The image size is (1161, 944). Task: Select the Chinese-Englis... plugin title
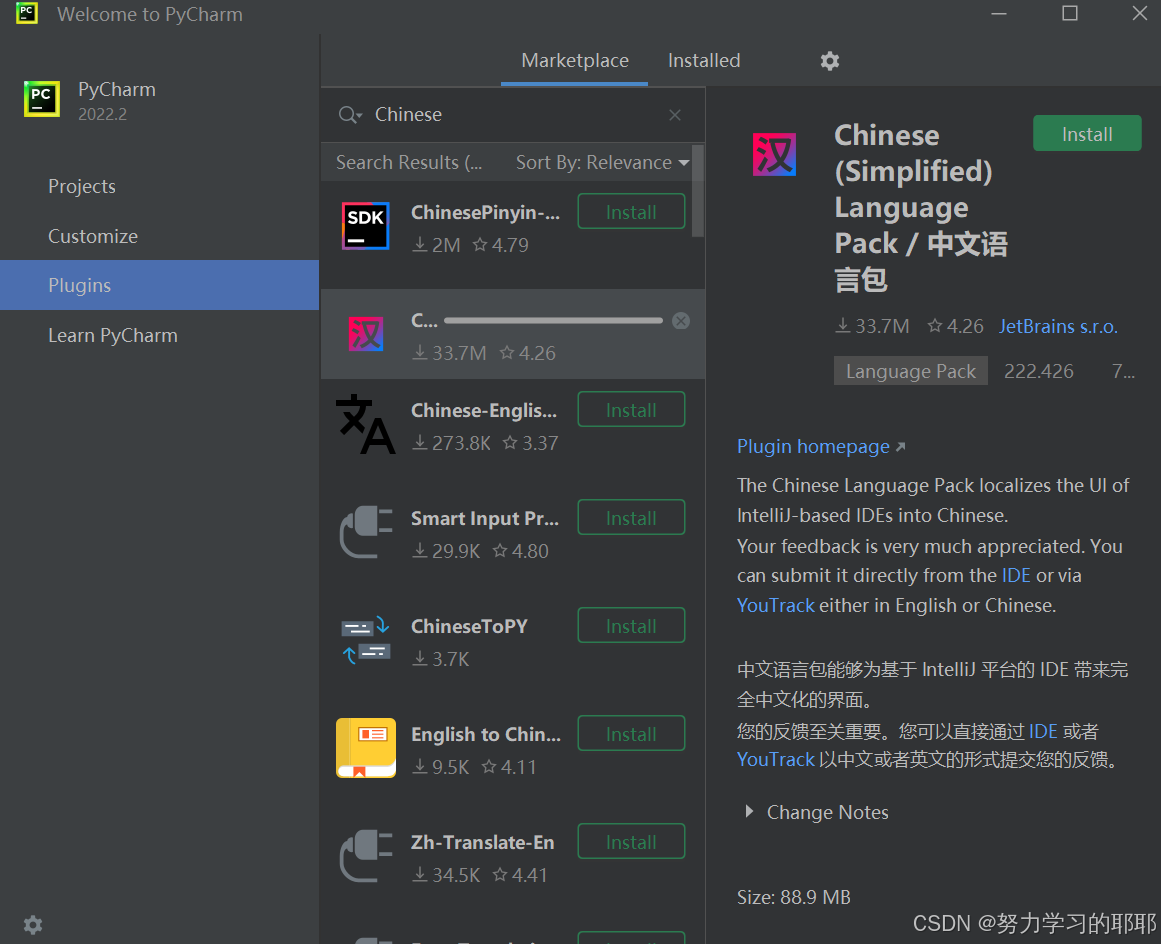pos(484,410)
